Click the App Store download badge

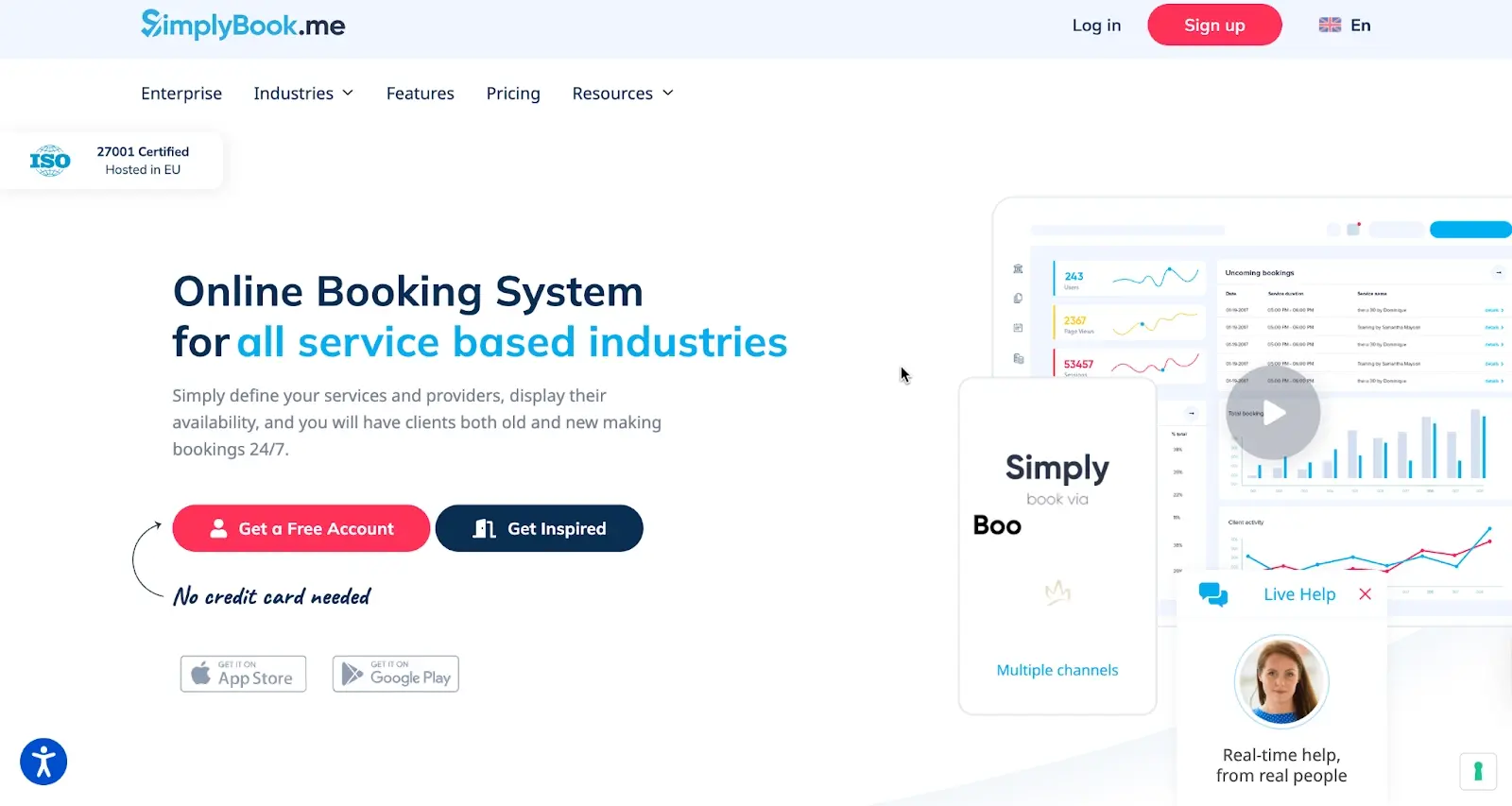pyautogui.click(x=244, y=674)
